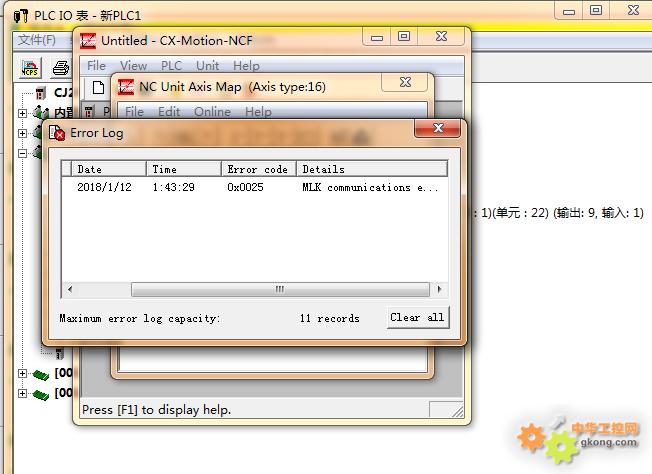
Task: Select the MLK communications error details cell
Action: 370,188
